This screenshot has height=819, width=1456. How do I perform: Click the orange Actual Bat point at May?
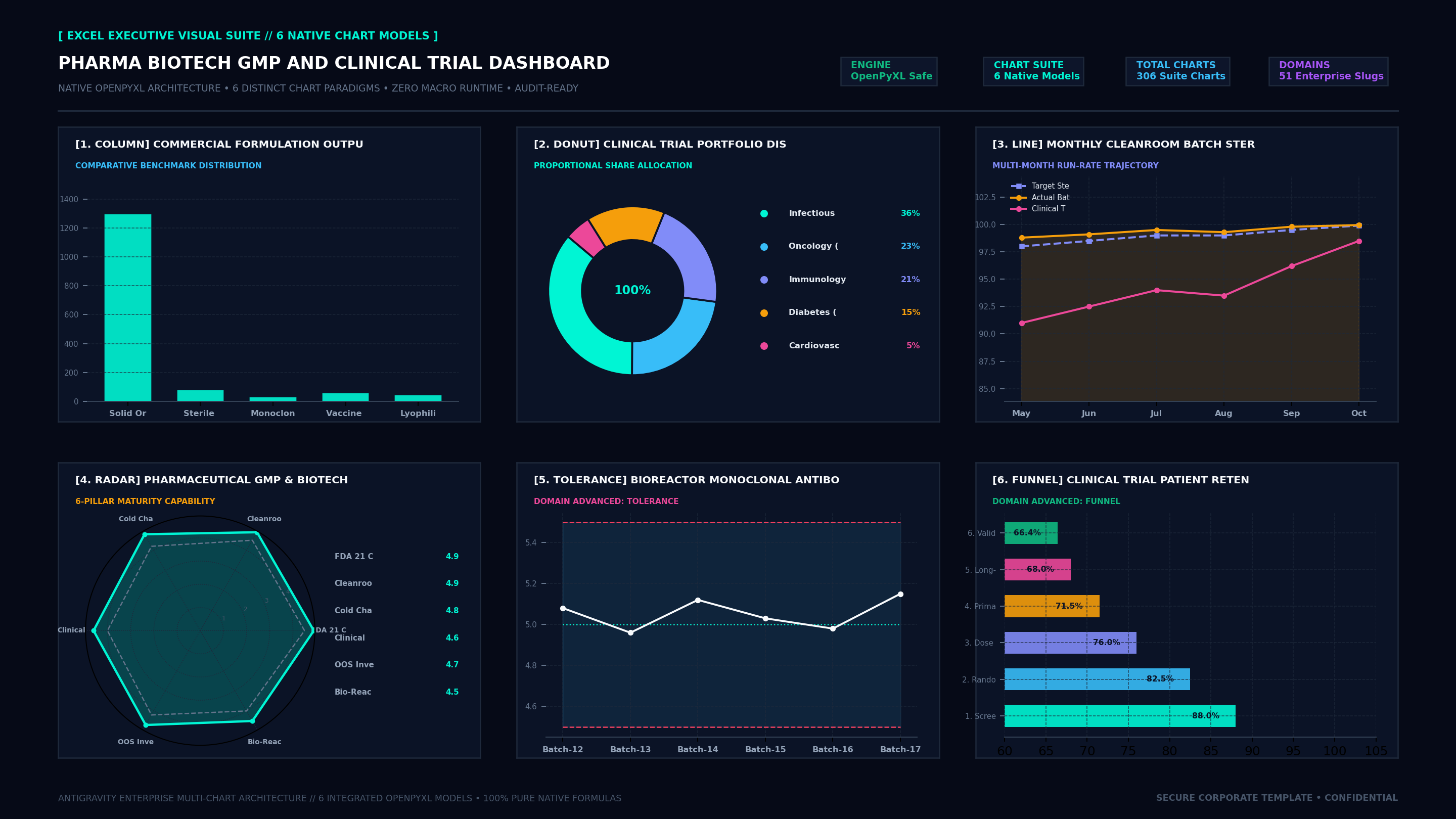coord(1021,238)
